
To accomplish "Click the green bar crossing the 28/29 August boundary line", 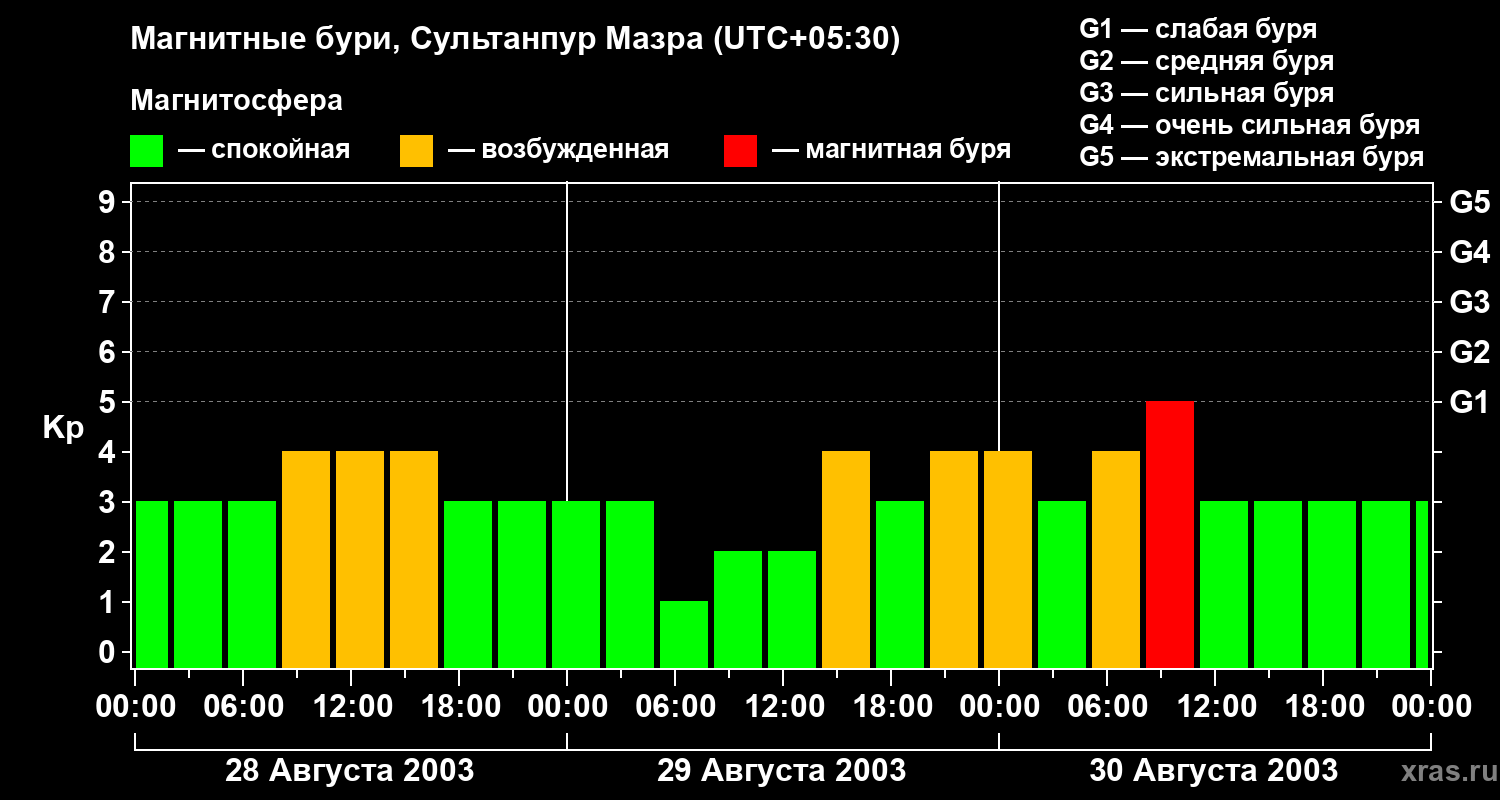I will pyautogui.click(x=576, y=584).
